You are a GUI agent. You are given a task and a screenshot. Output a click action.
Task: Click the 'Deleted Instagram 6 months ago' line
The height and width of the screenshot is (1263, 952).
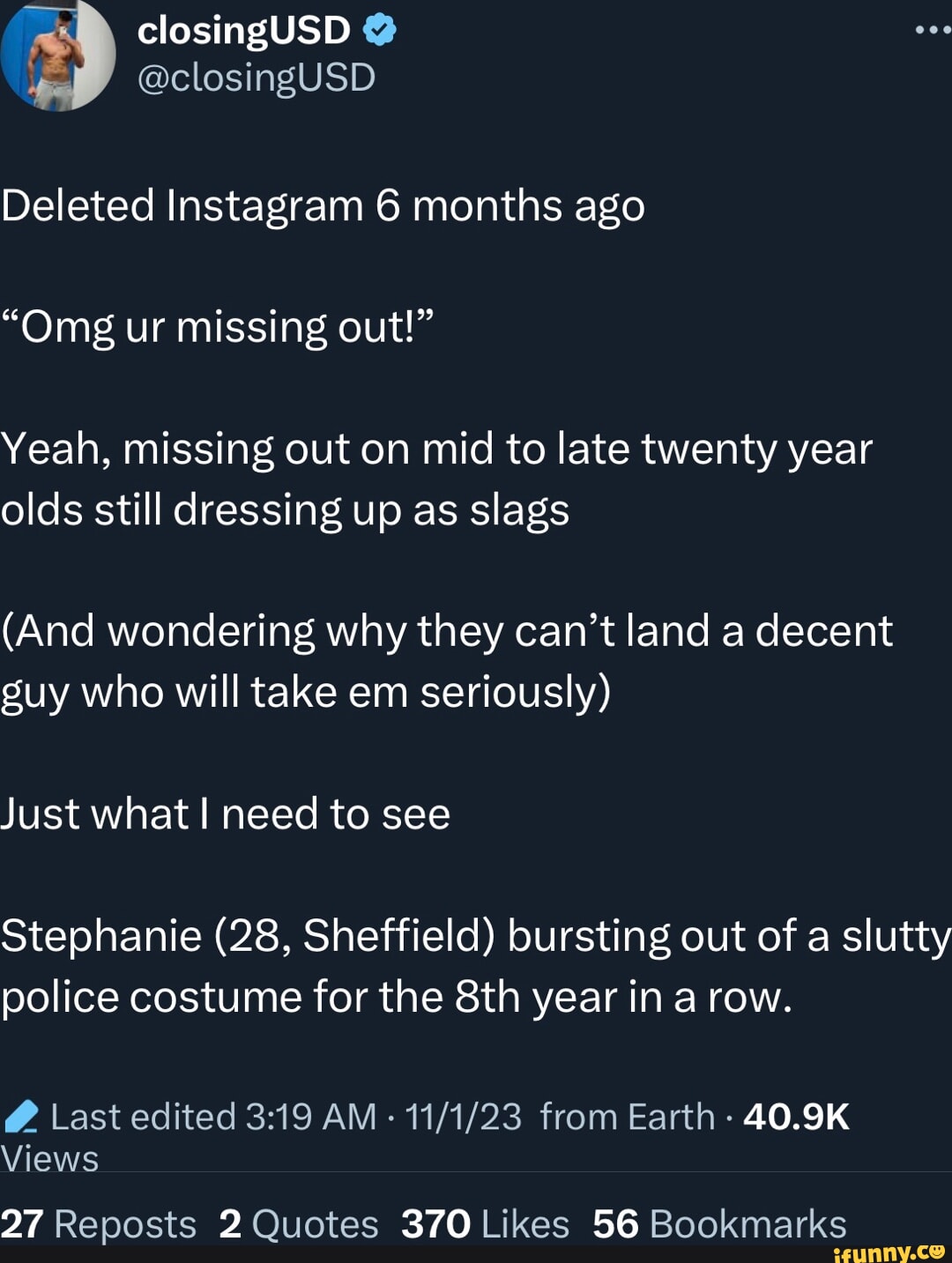click(323, 206)
